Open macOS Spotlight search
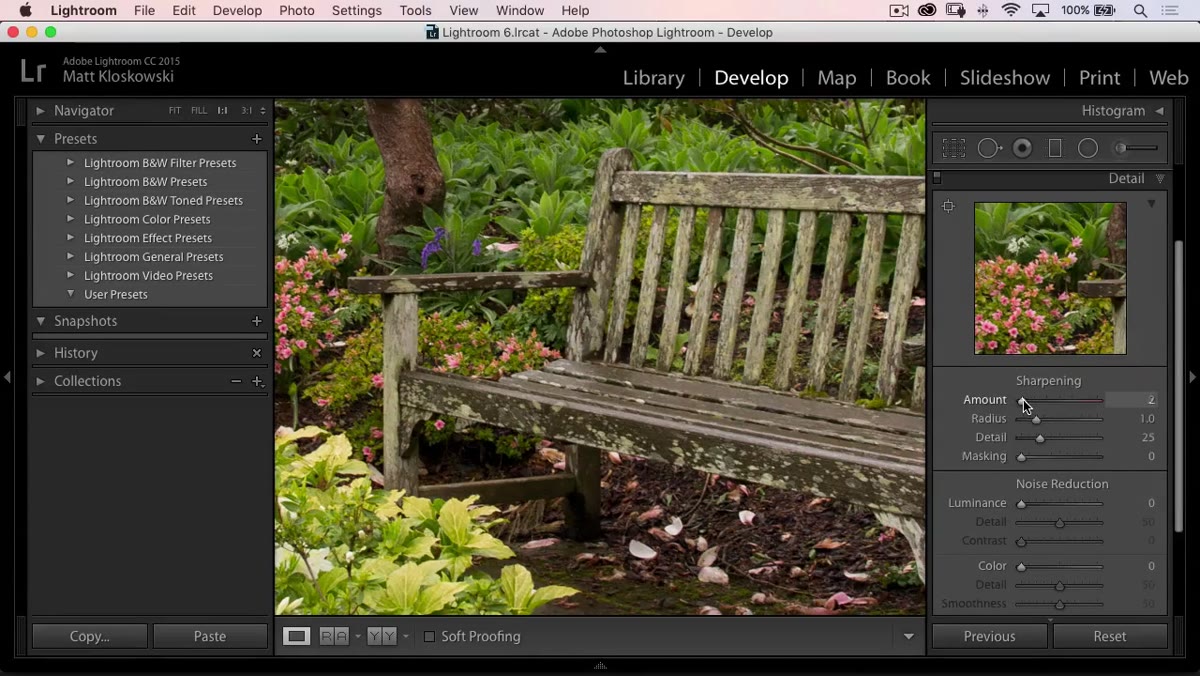Viewport: 1200px width, 676px height. [1140, 11]
